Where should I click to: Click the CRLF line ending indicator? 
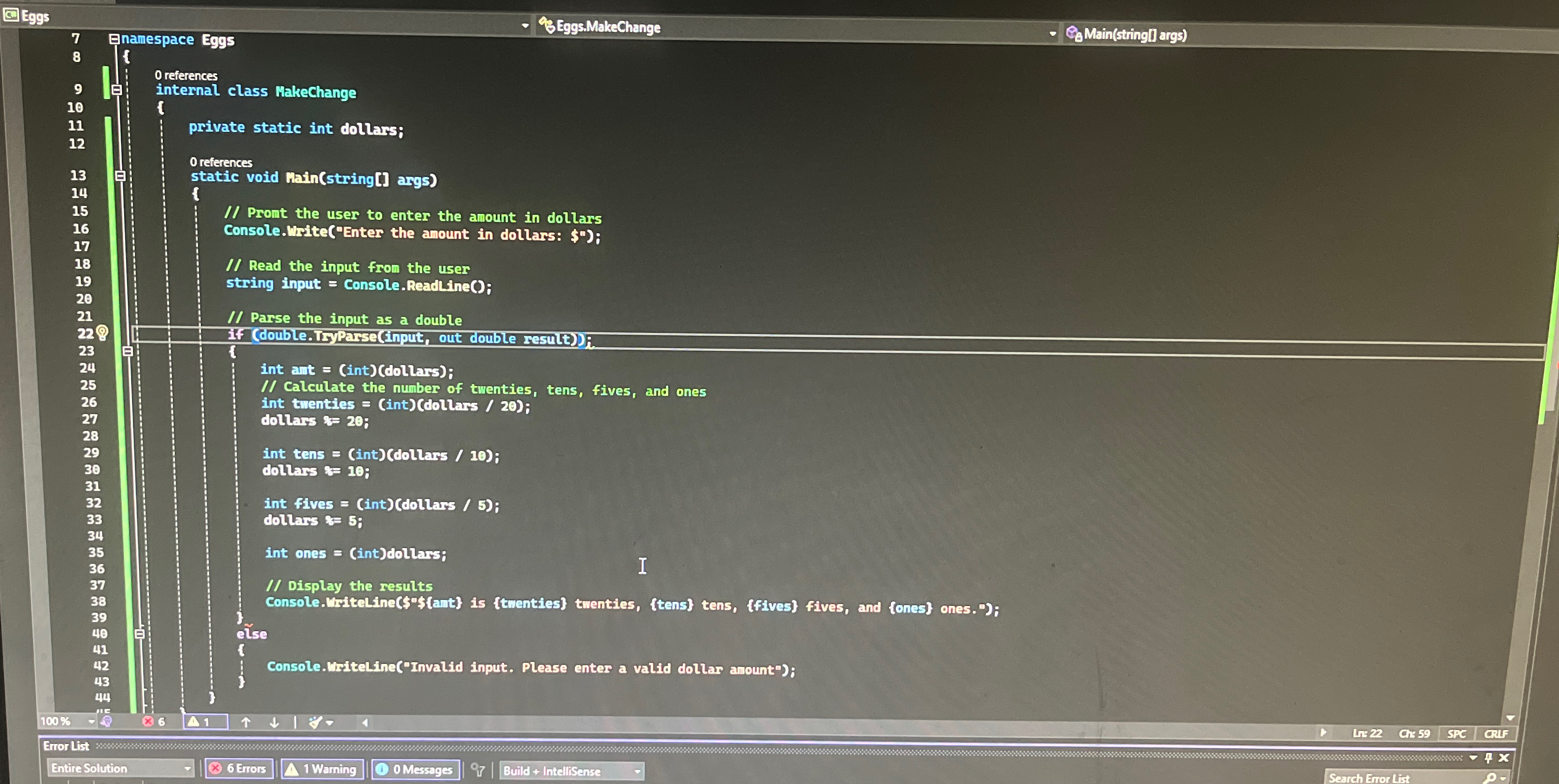(x=1496, y=734)
